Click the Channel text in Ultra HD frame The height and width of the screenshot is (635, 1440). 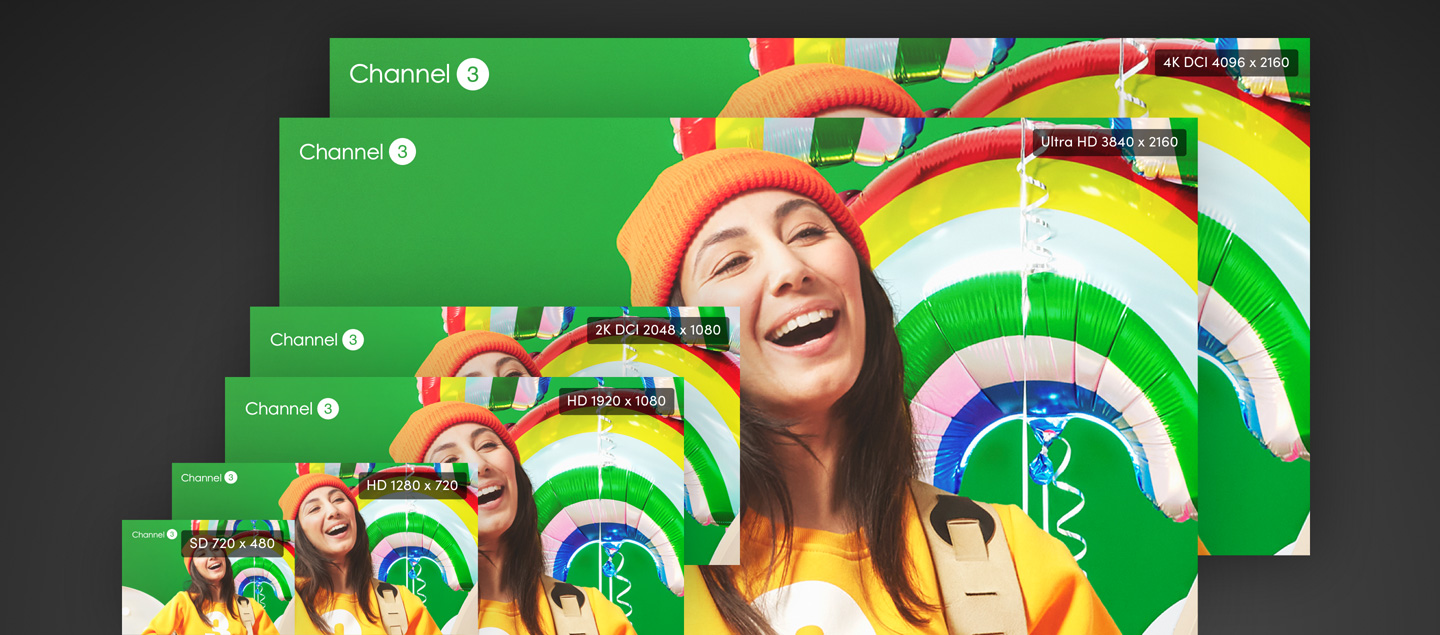(341, 152)
